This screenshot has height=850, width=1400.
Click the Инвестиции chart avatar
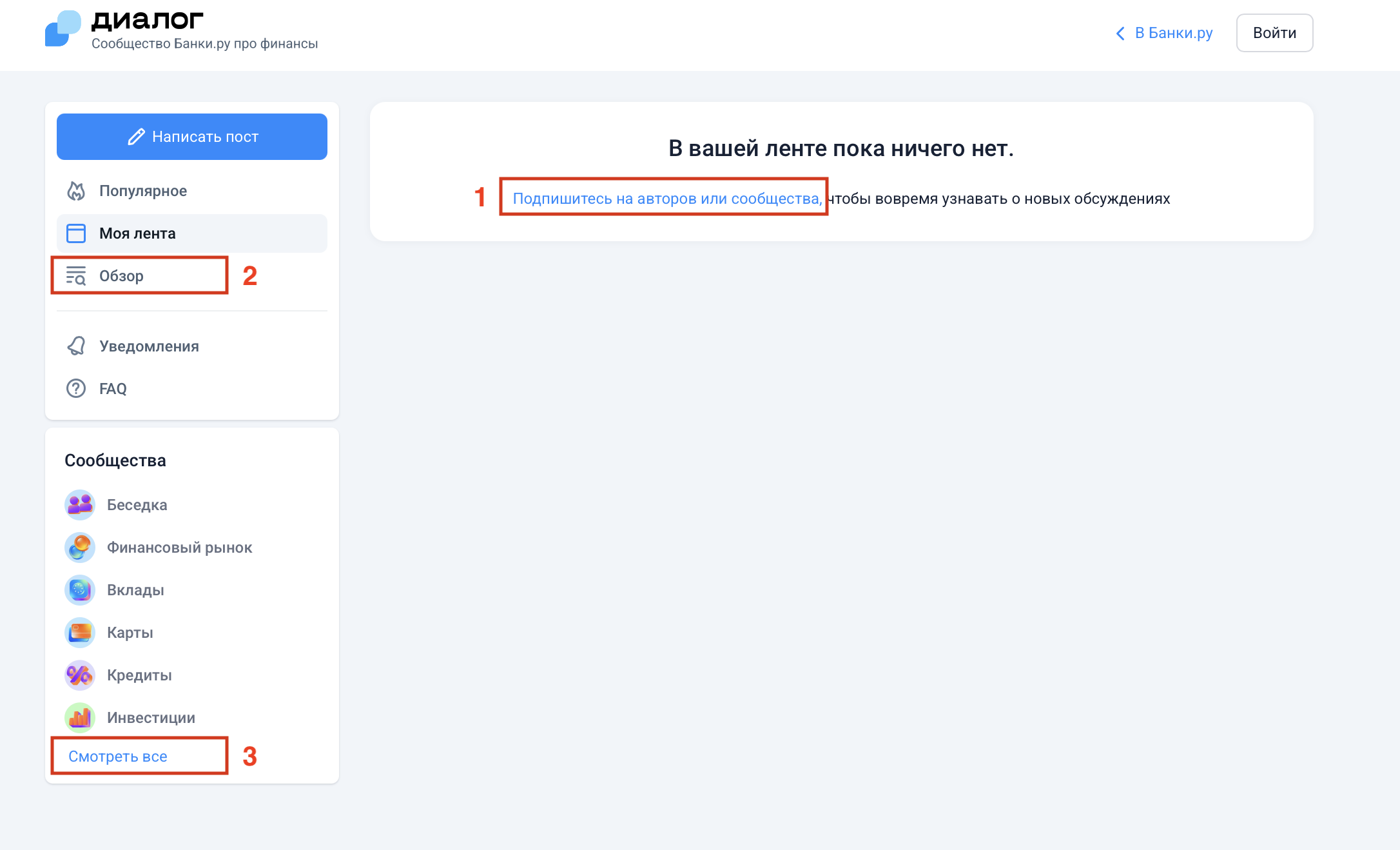(x=80, y=718)
